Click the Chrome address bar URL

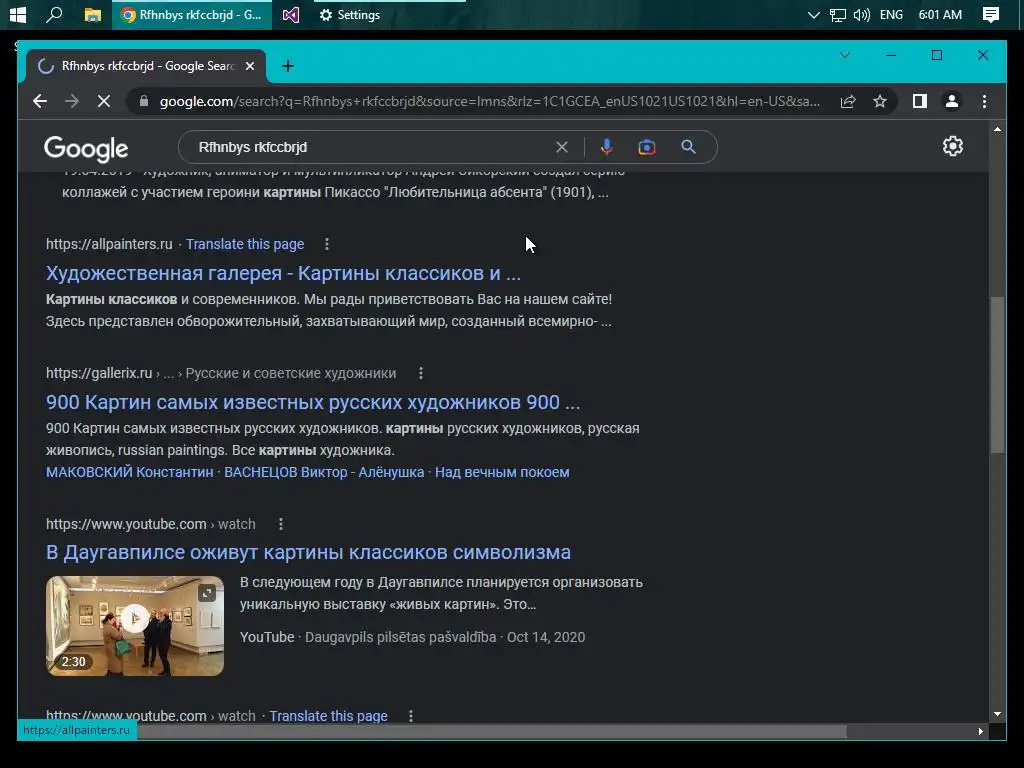click(490, 101)
